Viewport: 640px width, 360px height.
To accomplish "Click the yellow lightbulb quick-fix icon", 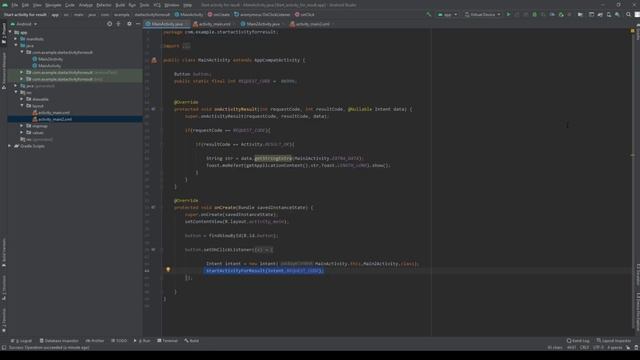I will coord(168,269).
